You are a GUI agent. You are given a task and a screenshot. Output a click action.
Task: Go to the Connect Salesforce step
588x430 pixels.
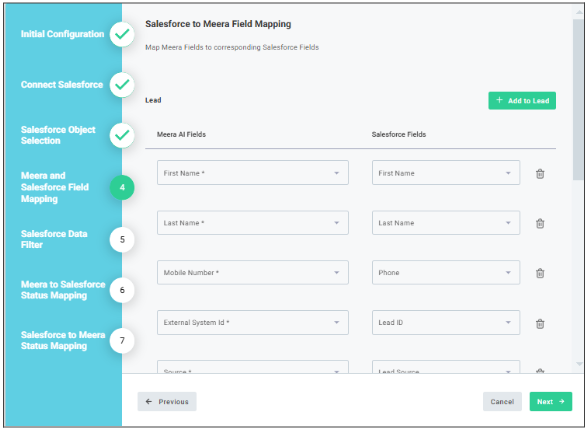point(62,85)
